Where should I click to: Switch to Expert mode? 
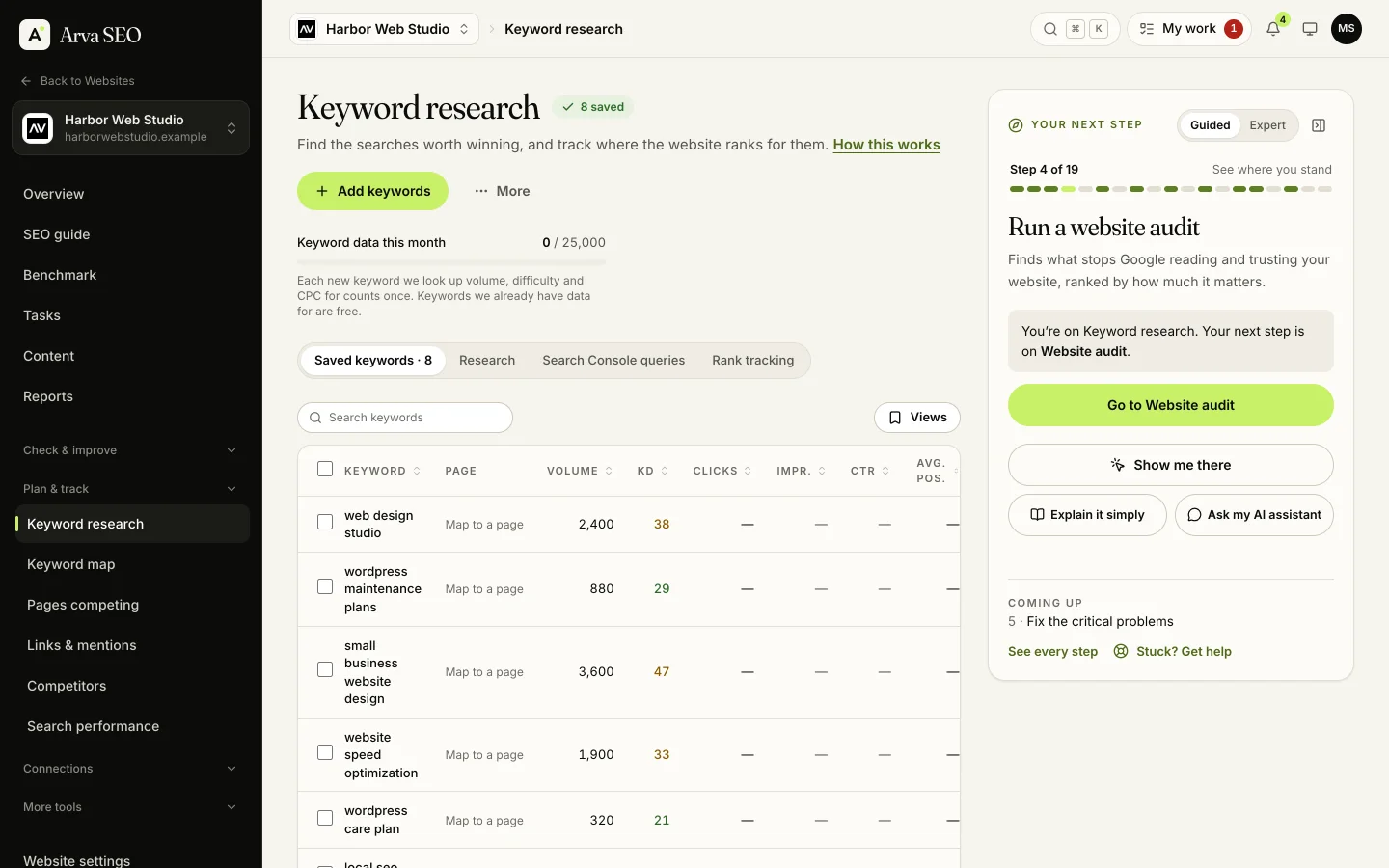coord(1267,125)
